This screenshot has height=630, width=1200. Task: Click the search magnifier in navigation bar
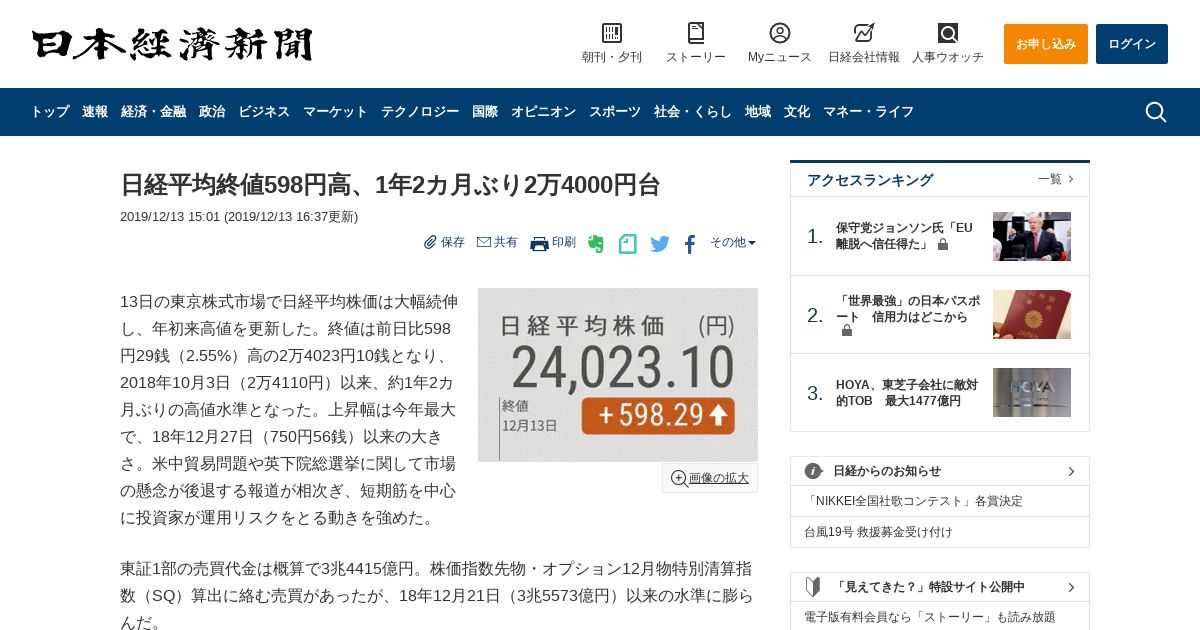pos(1156,112)
